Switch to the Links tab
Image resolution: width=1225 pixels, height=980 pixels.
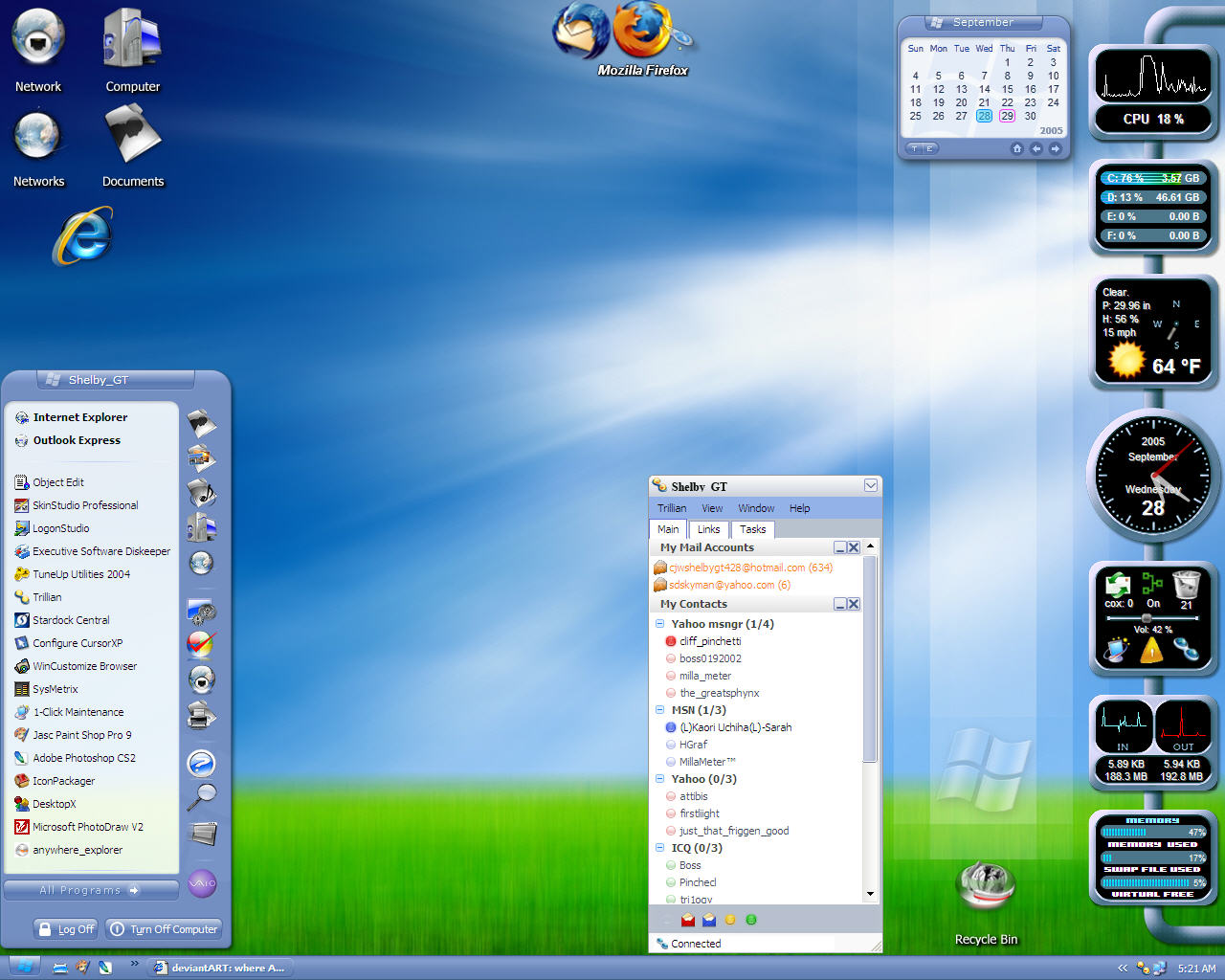(709, 529)
